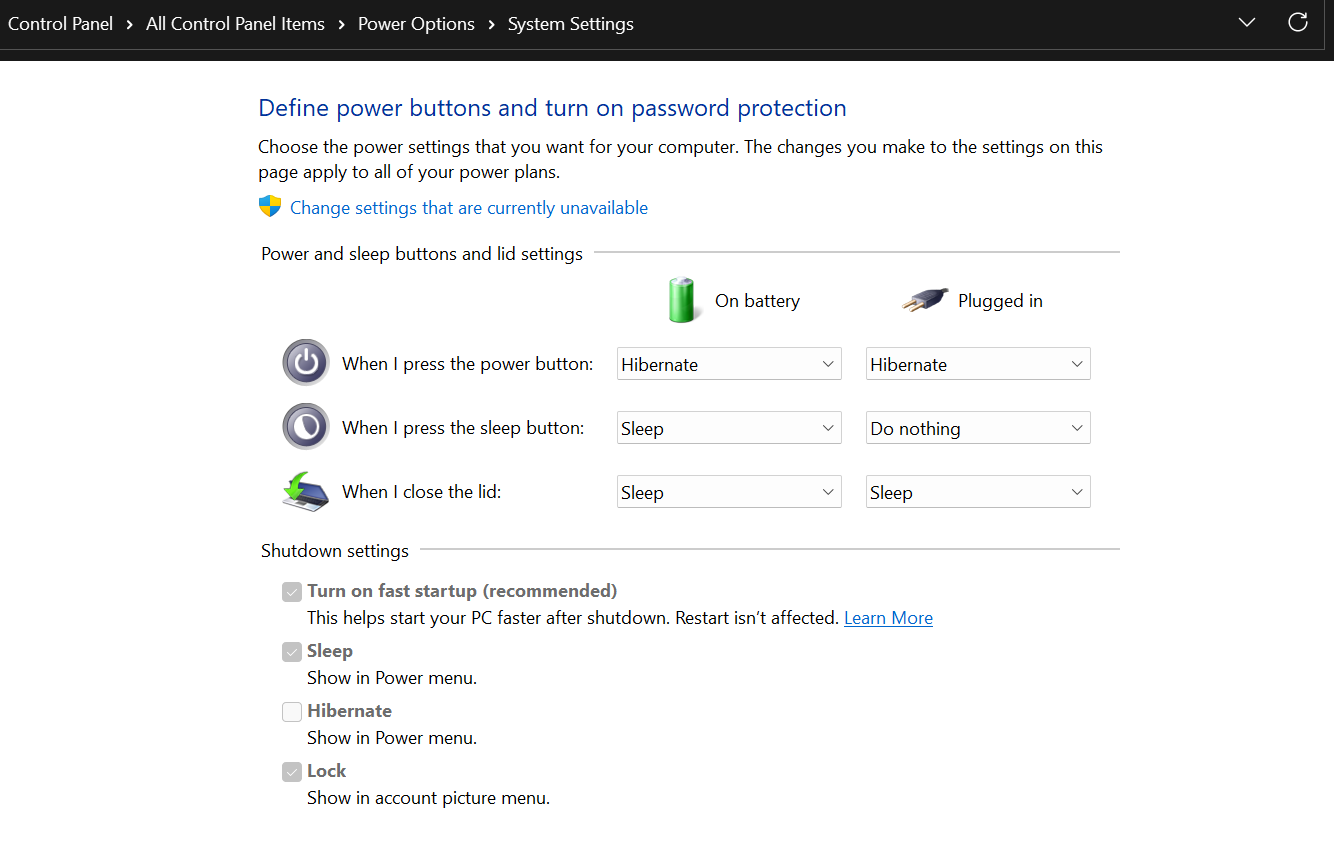Click the UAC shield icon

coord(270,207)
